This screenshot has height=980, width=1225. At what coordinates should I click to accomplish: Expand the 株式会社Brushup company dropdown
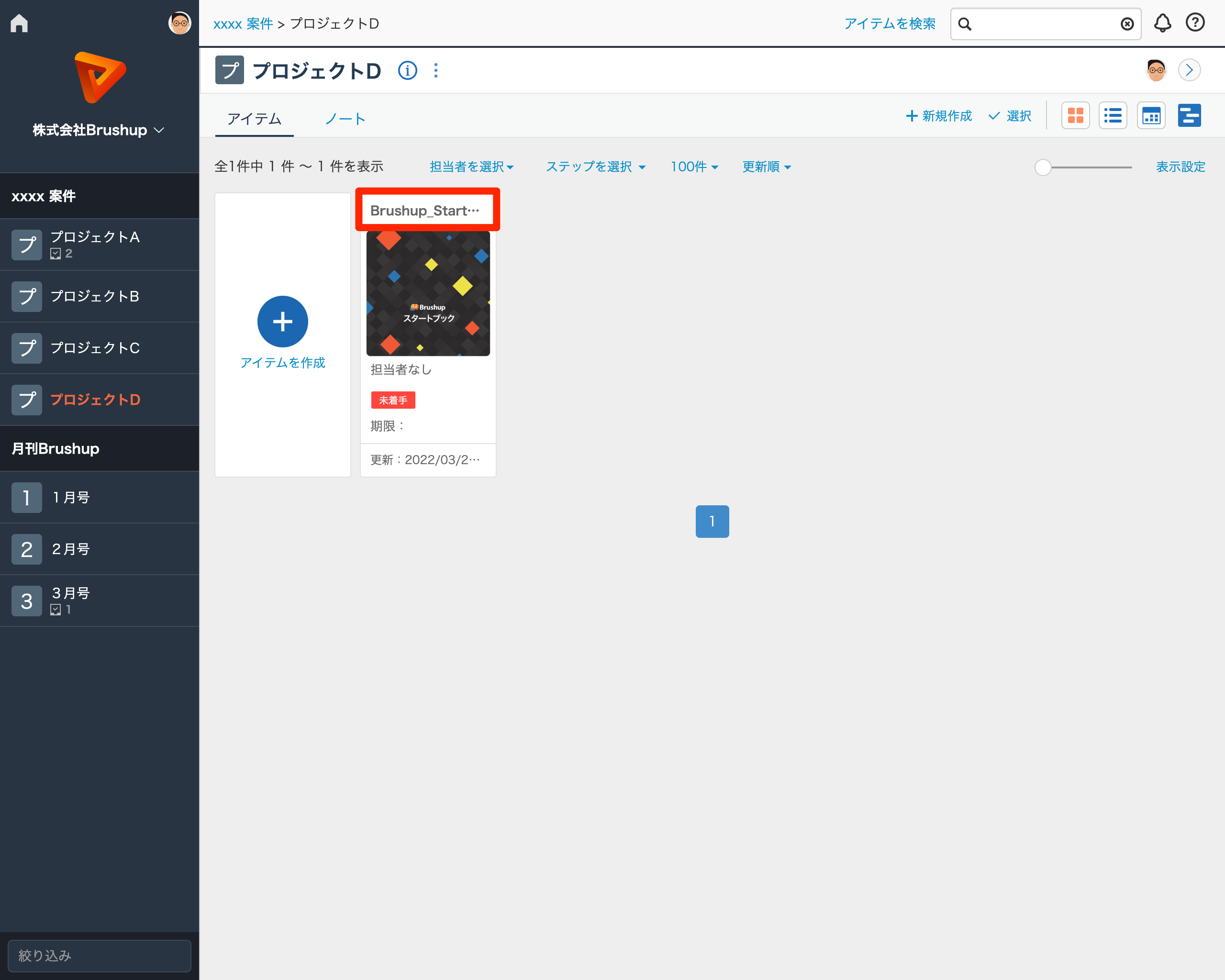click(x=98, y=130)
